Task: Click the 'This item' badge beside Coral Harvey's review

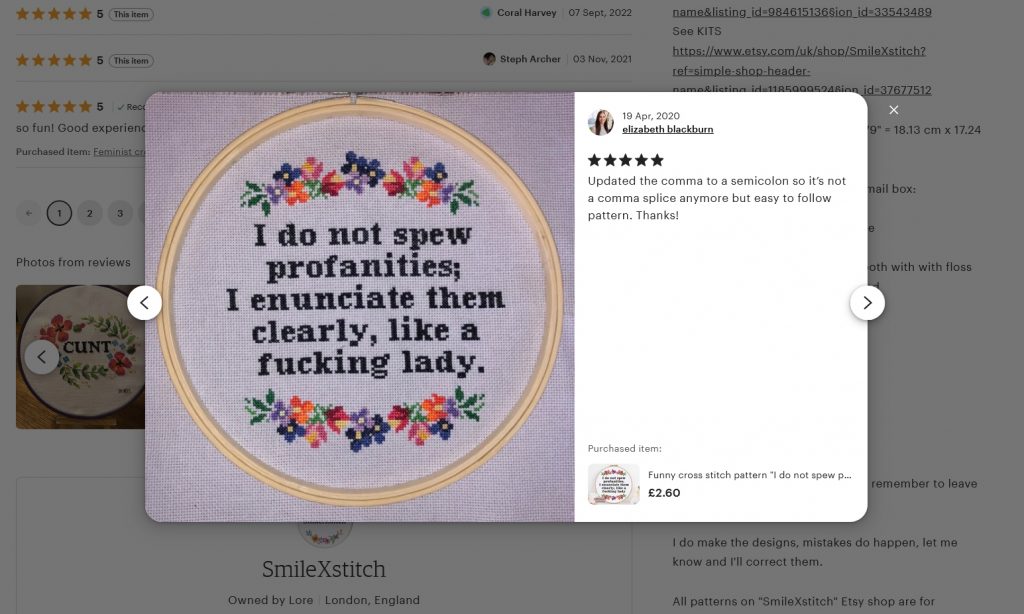Action: [131, 15]
